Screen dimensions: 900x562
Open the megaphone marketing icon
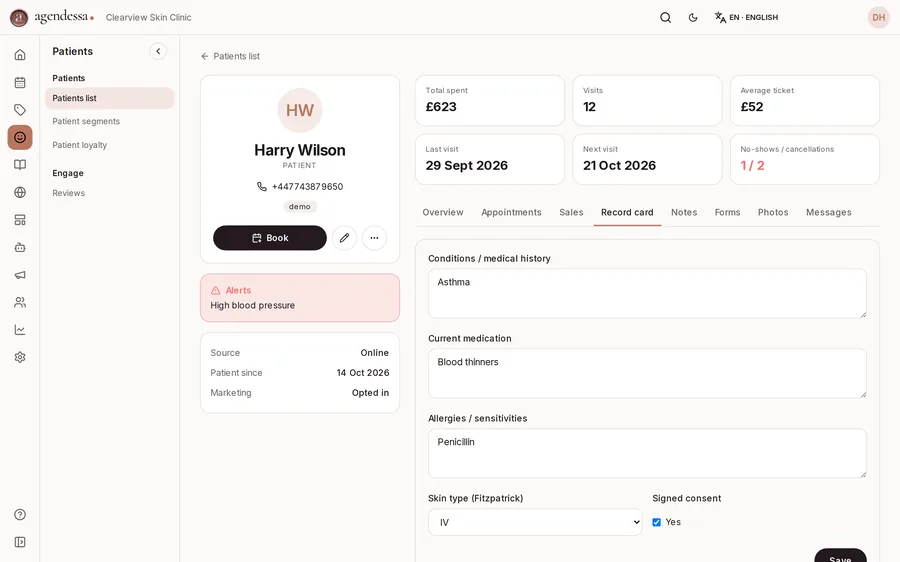[x=20, y=275]
